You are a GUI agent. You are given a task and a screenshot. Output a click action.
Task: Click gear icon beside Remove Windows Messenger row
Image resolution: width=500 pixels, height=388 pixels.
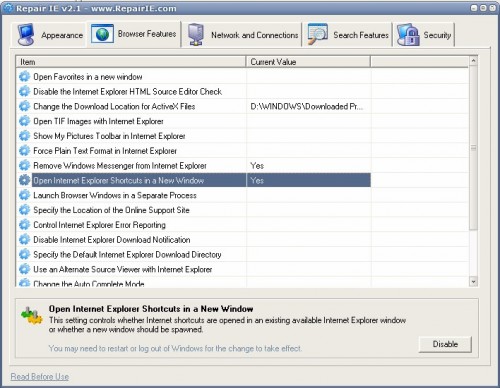coord(24,166)
